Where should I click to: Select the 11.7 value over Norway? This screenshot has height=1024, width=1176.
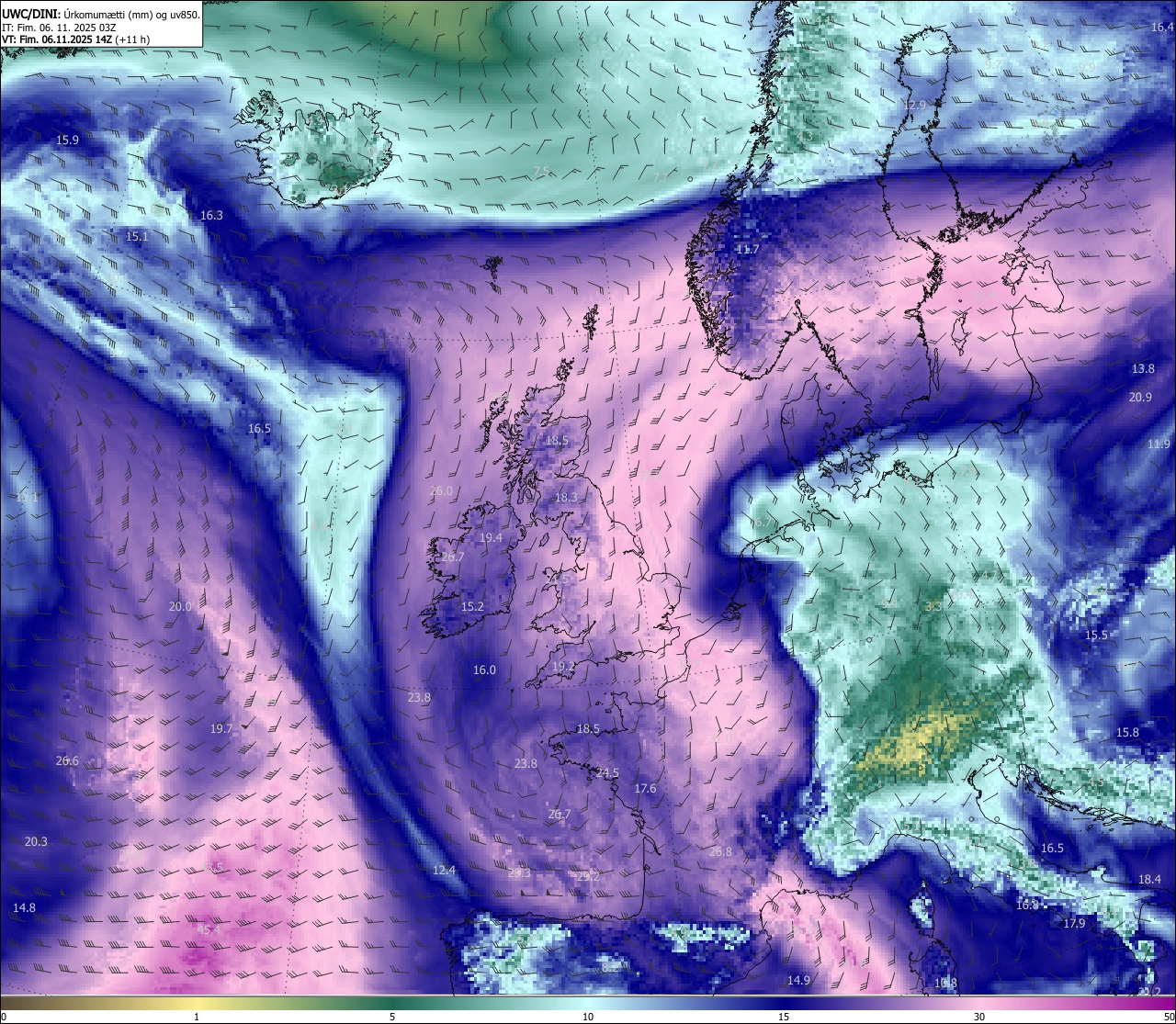pos(748,250)
